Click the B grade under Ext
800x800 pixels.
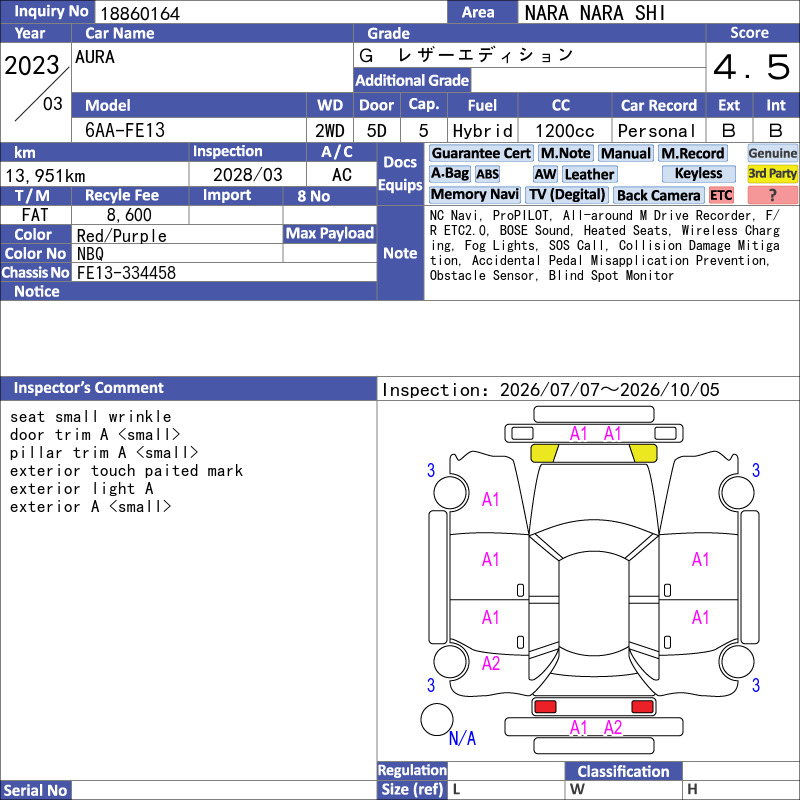729,131
